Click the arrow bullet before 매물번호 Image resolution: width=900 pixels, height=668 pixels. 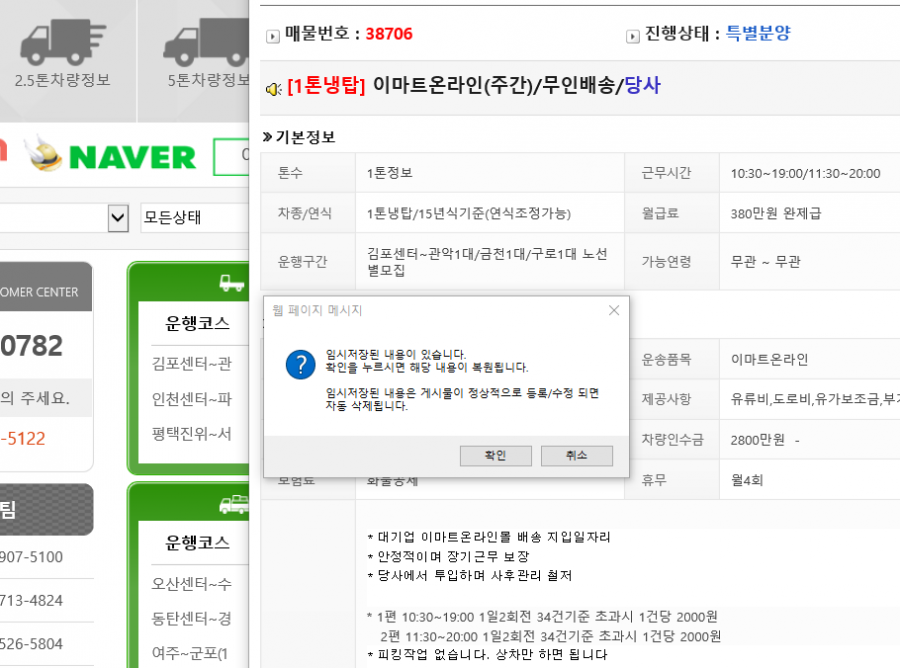273,36
